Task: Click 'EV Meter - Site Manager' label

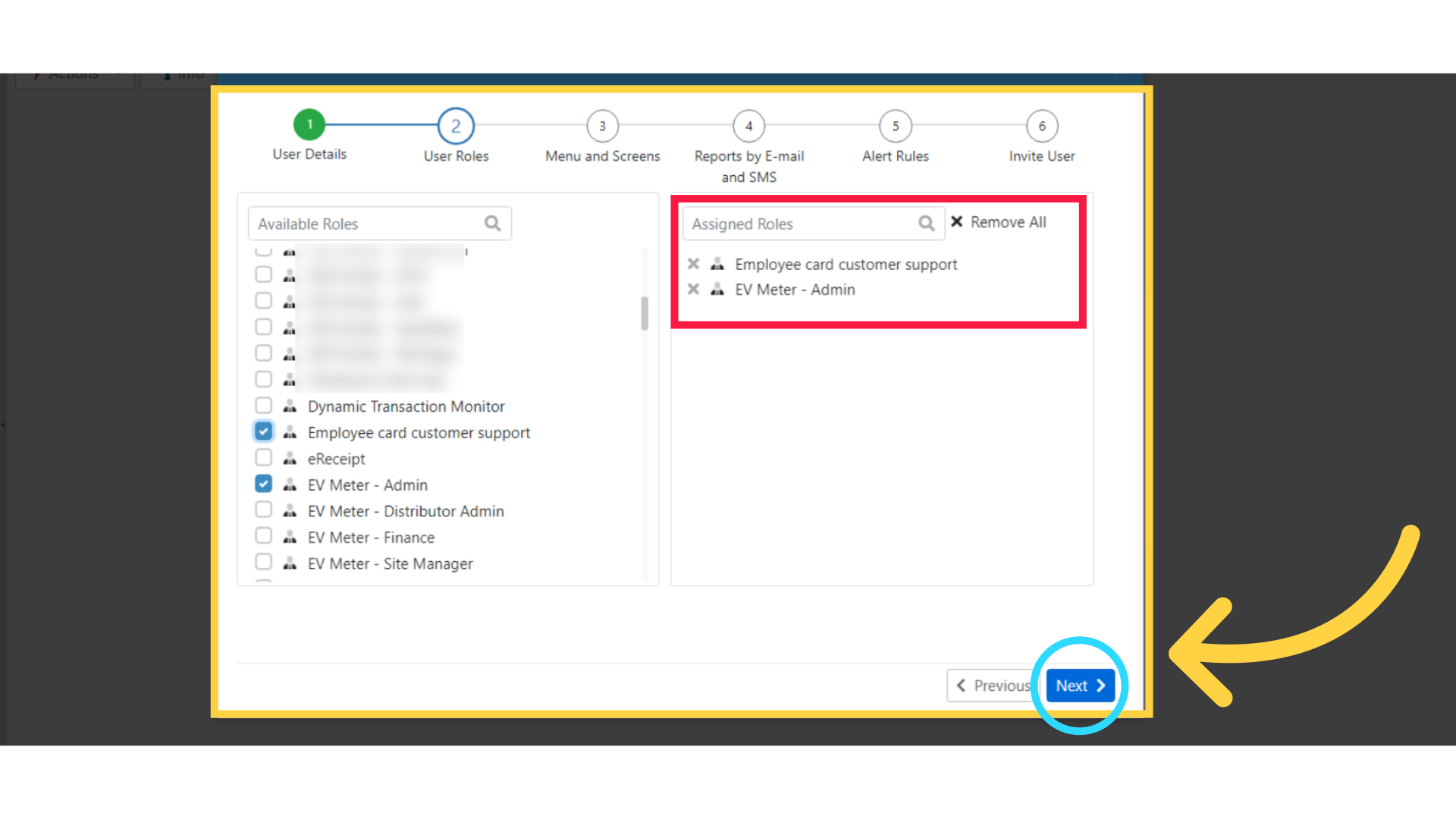Action: [390, 563]
